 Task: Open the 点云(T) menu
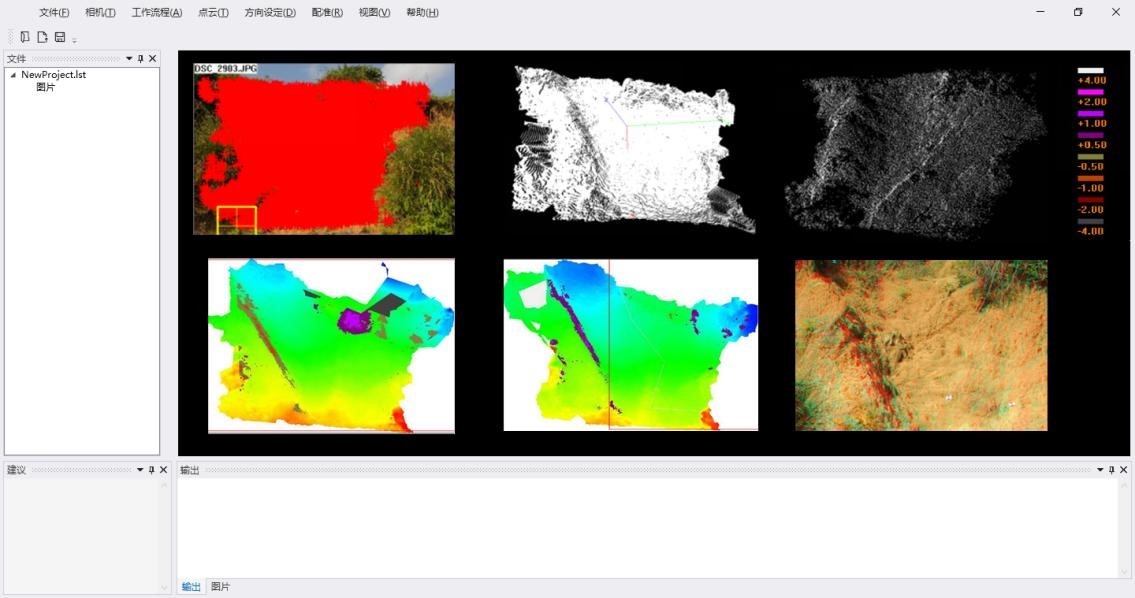[x=213, y=13]
